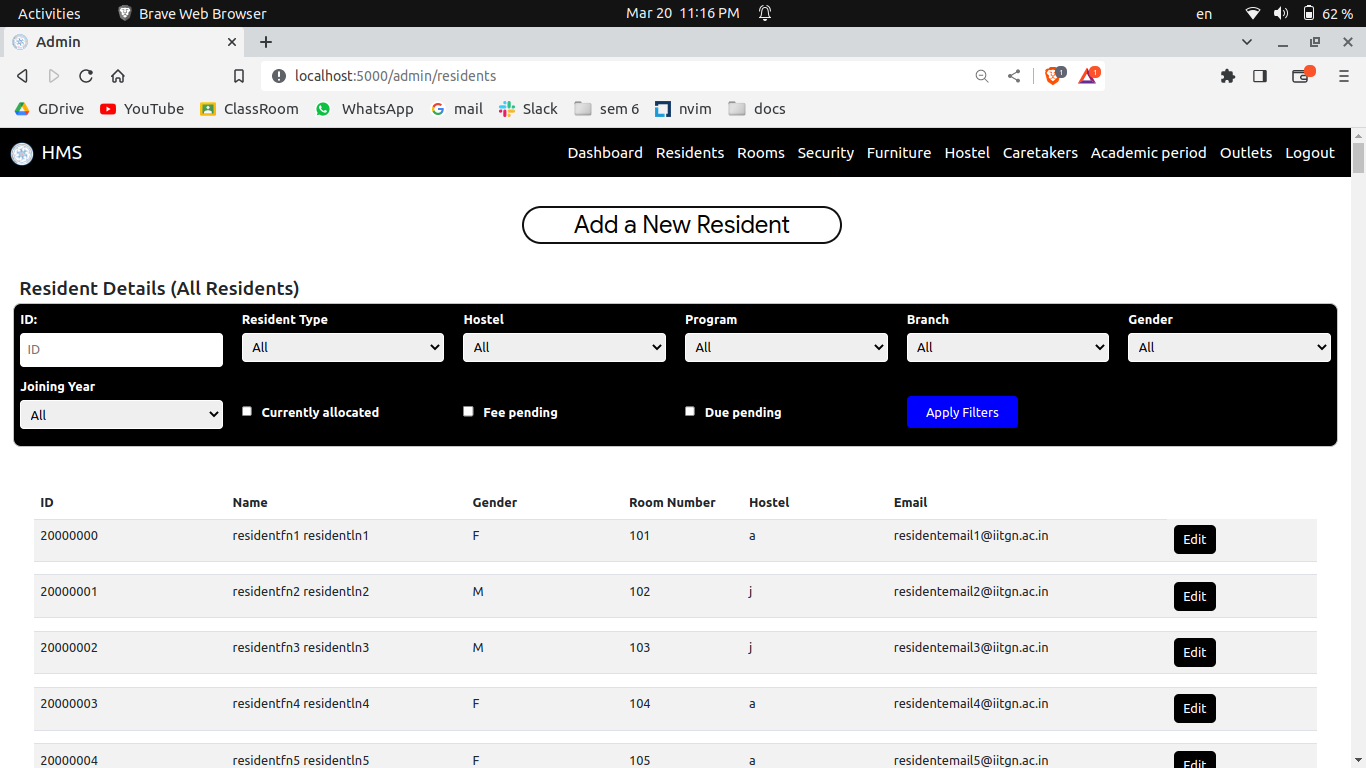Open the Resident Type dropdown

(342, 347)
